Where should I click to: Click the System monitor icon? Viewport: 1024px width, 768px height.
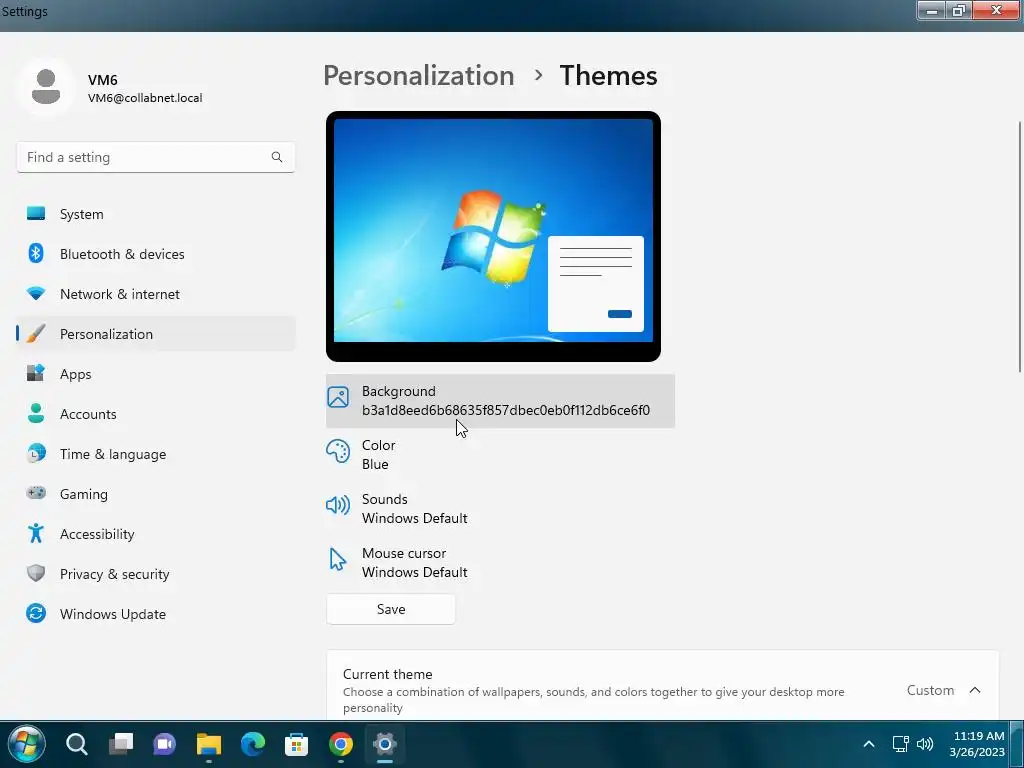[x=36, y=214]
